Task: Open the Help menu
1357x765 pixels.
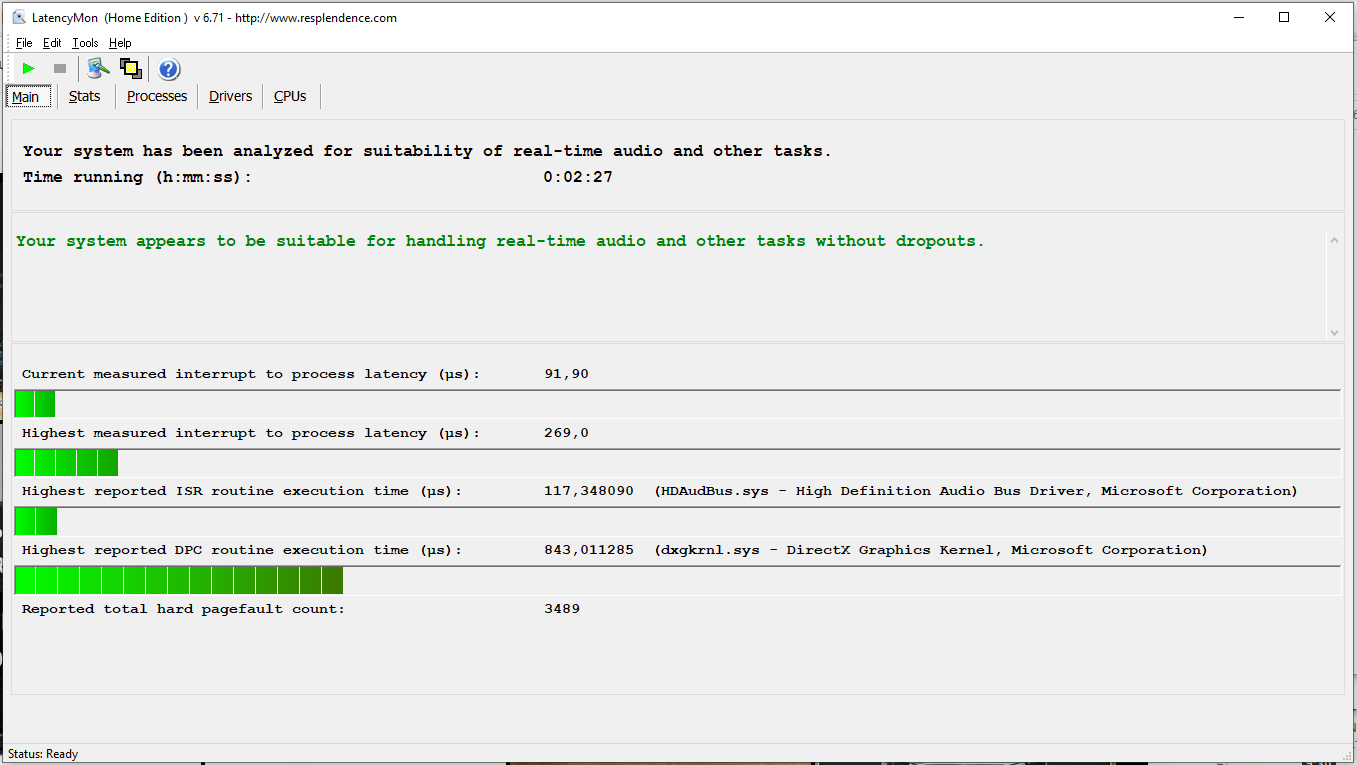Action: [x=120, y=43]
